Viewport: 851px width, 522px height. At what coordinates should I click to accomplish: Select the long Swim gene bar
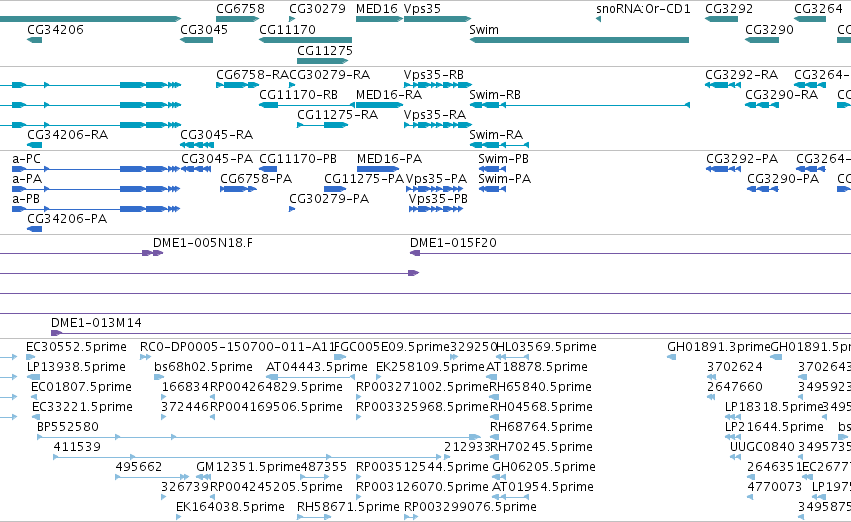579,40
